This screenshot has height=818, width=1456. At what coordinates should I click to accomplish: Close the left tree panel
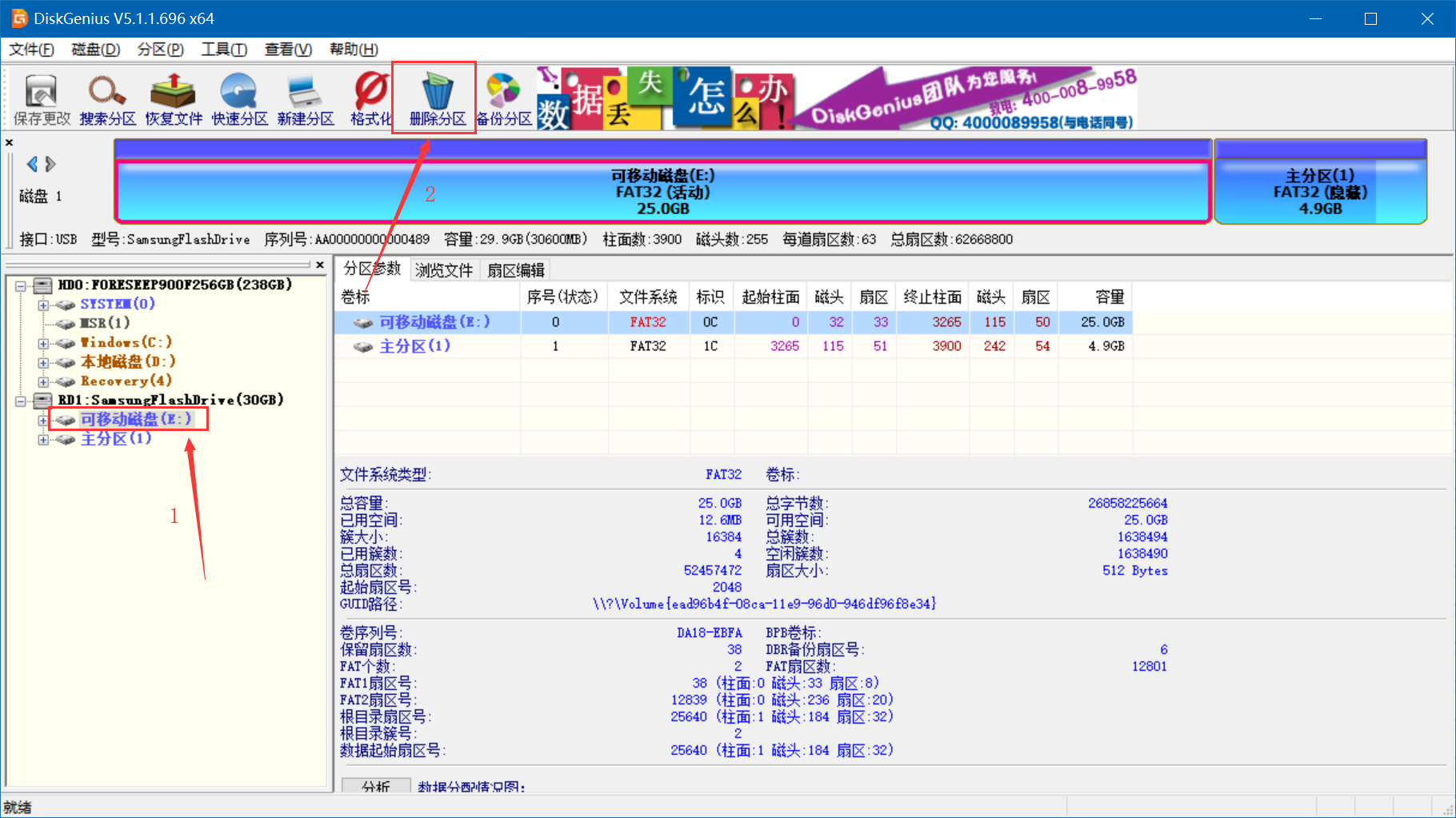320,265
